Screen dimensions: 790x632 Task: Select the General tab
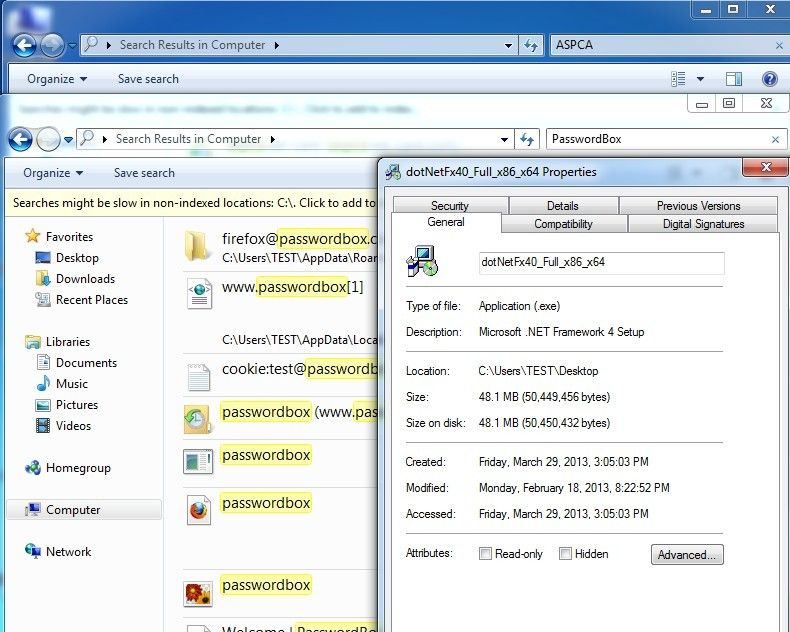coord(446,222)
